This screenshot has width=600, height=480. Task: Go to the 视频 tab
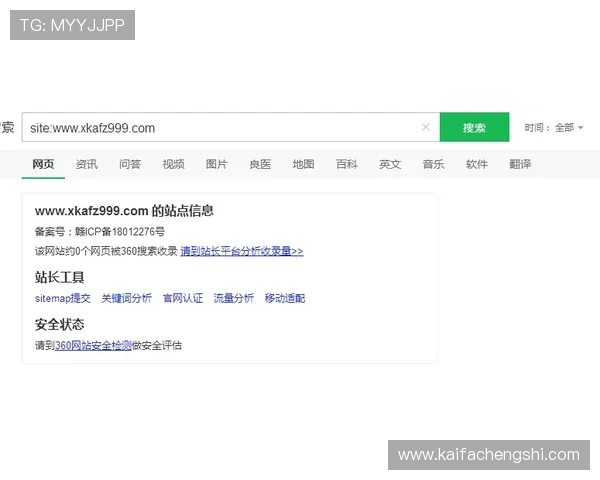pyautogui.click(x=173, y=164)
